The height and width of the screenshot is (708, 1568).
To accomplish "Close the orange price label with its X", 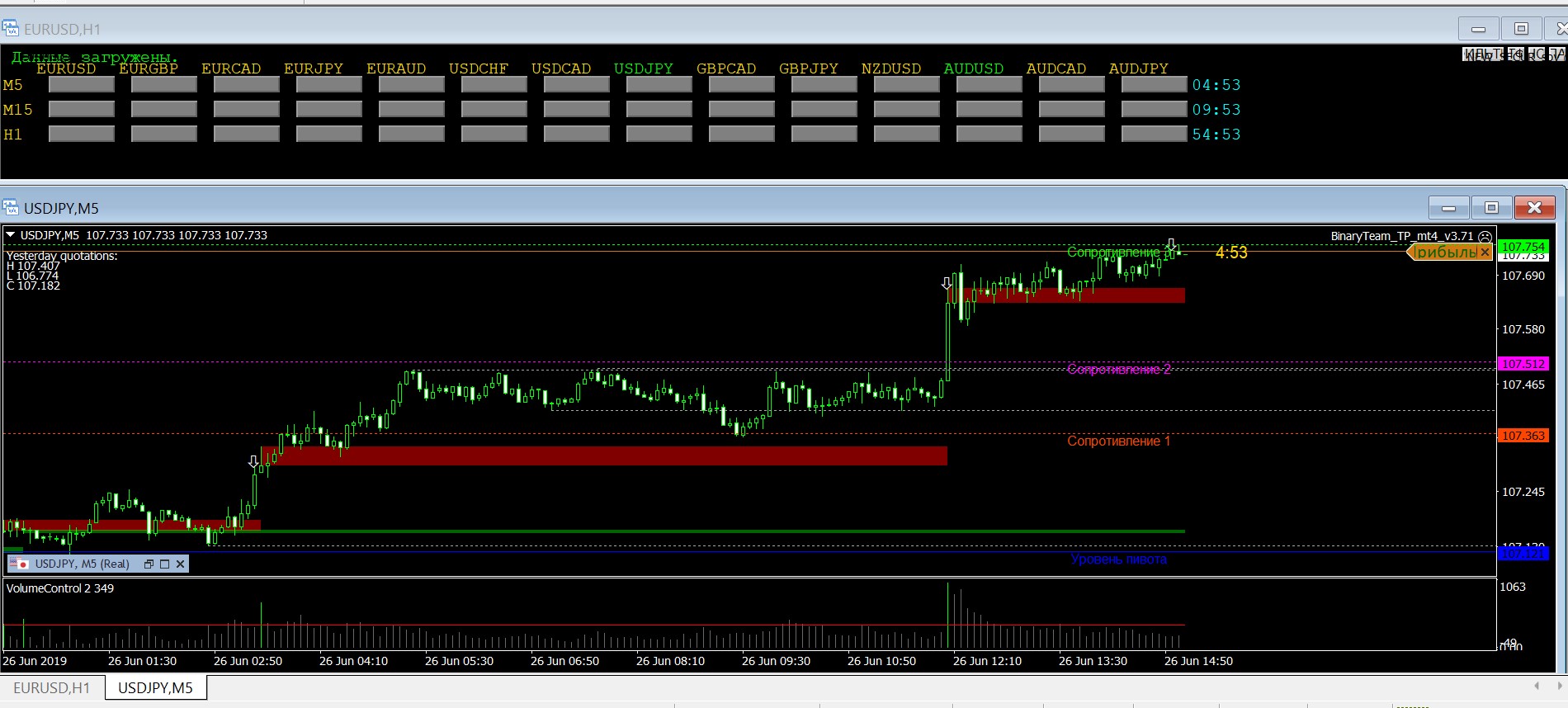I will [1485, 253].
